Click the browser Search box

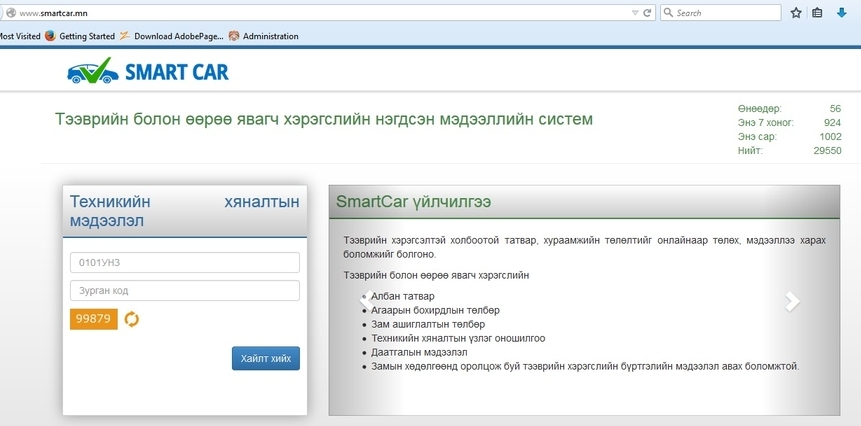coord(726,13)
